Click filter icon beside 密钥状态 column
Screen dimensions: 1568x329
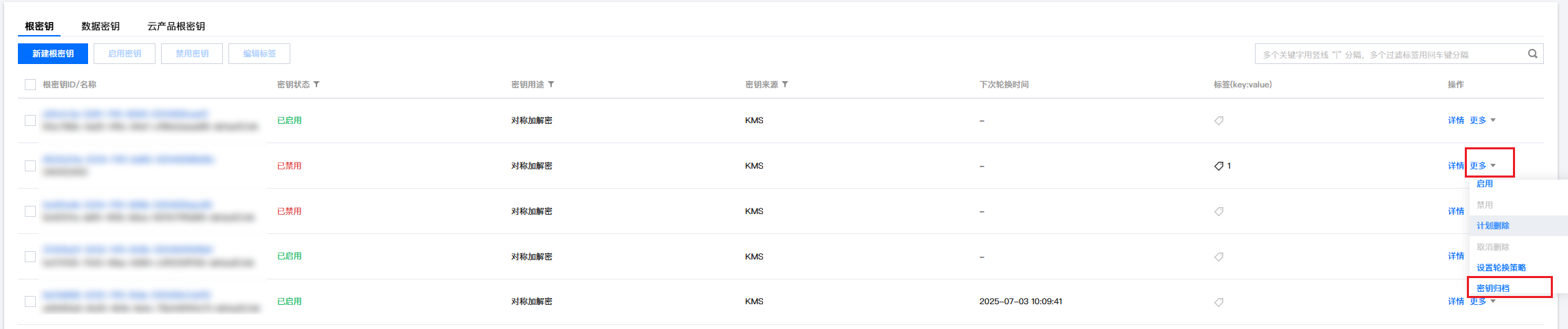point(316,85)
